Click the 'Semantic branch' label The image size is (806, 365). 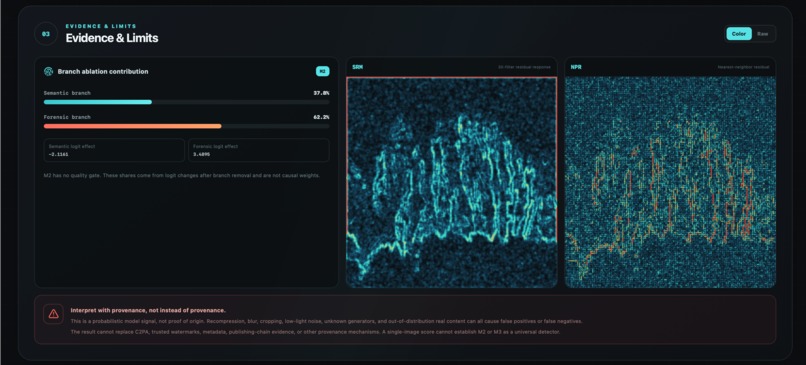click(x=67, y=93)
